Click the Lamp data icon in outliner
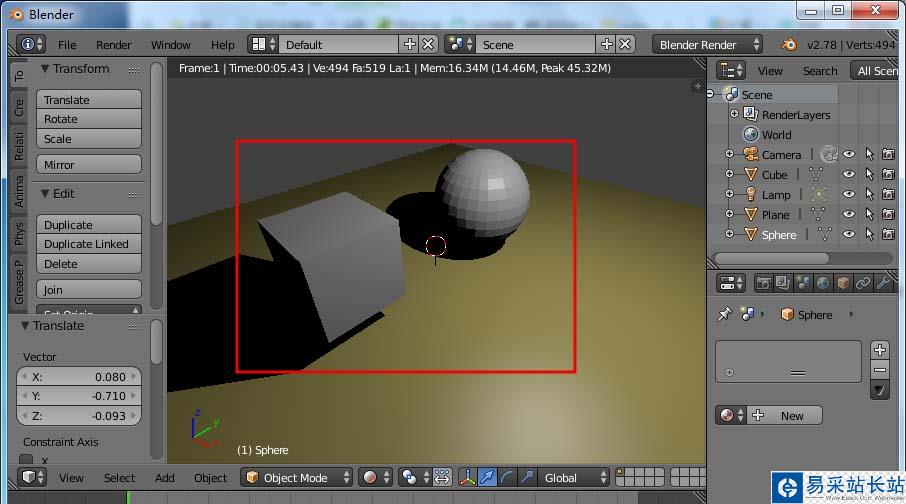906x504 pixels. [x=819, y=194]
